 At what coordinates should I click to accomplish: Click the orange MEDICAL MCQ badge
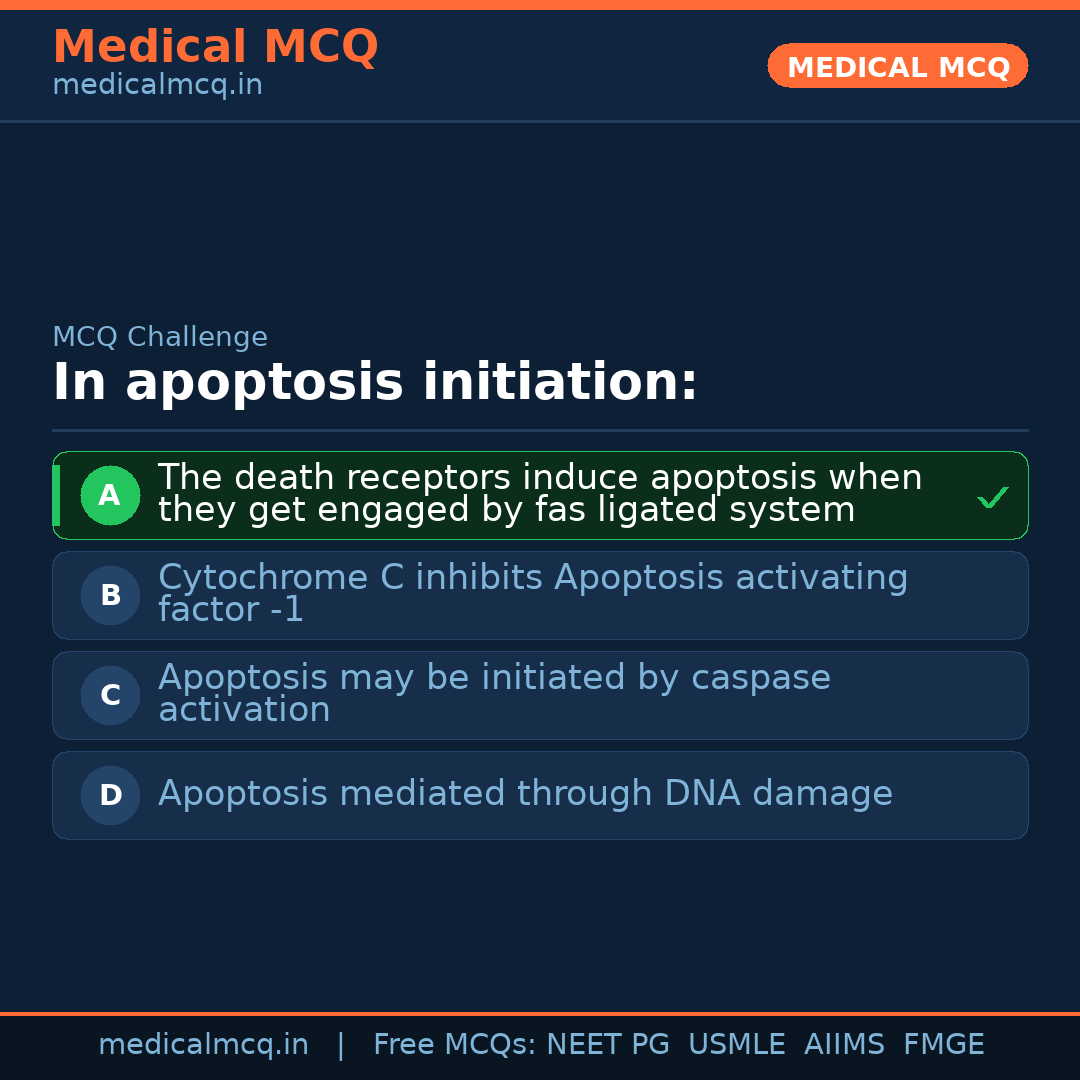(897, 67)
